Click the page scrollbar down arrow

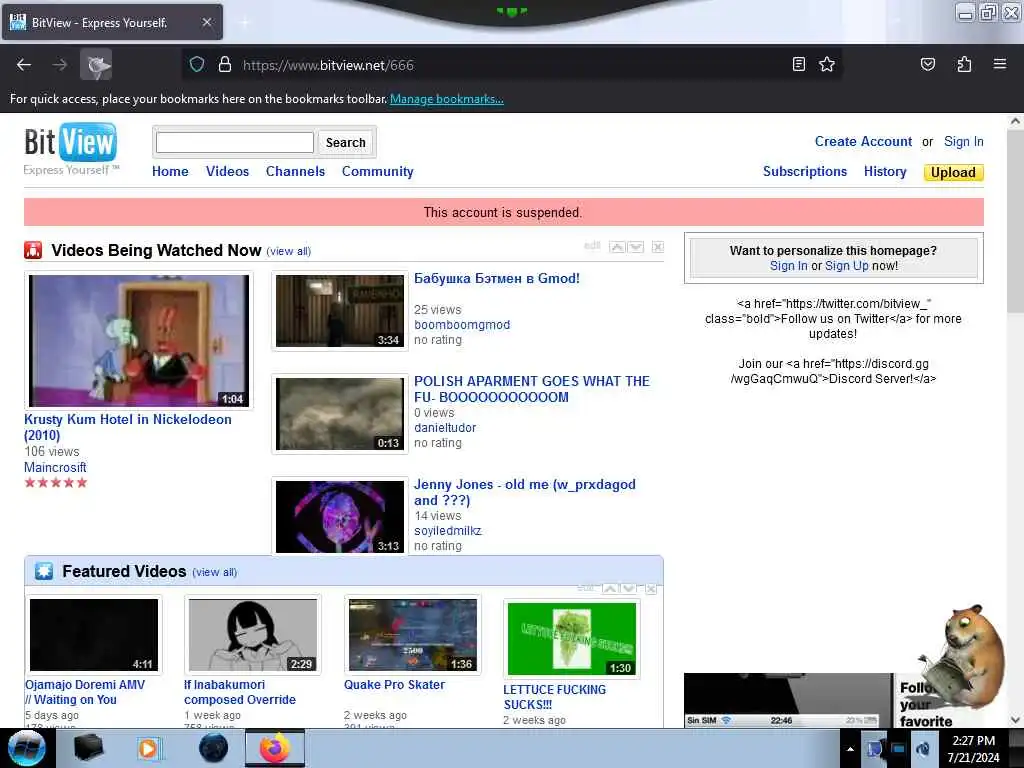tap(1015, 720)
